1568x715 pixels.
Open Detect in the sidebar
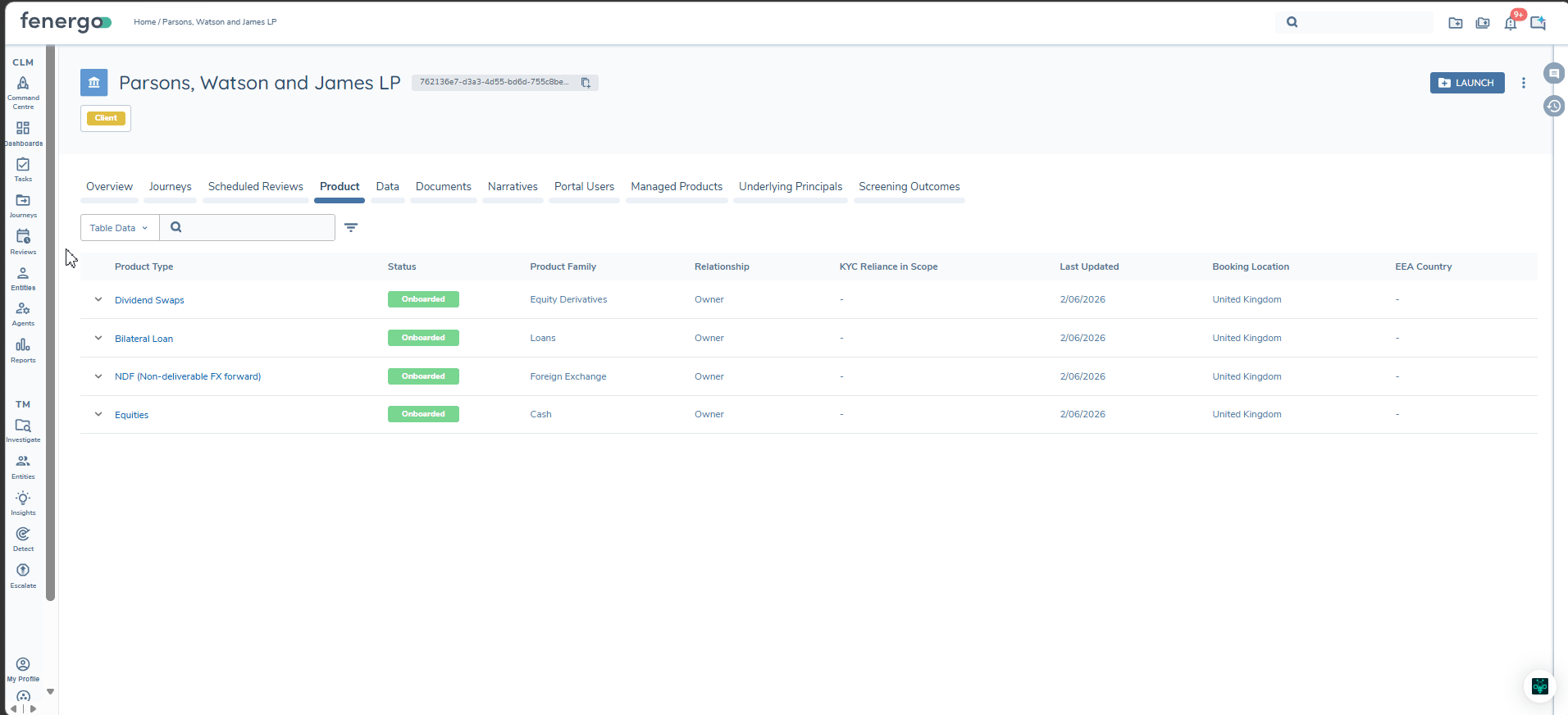[x=23, y=540]
